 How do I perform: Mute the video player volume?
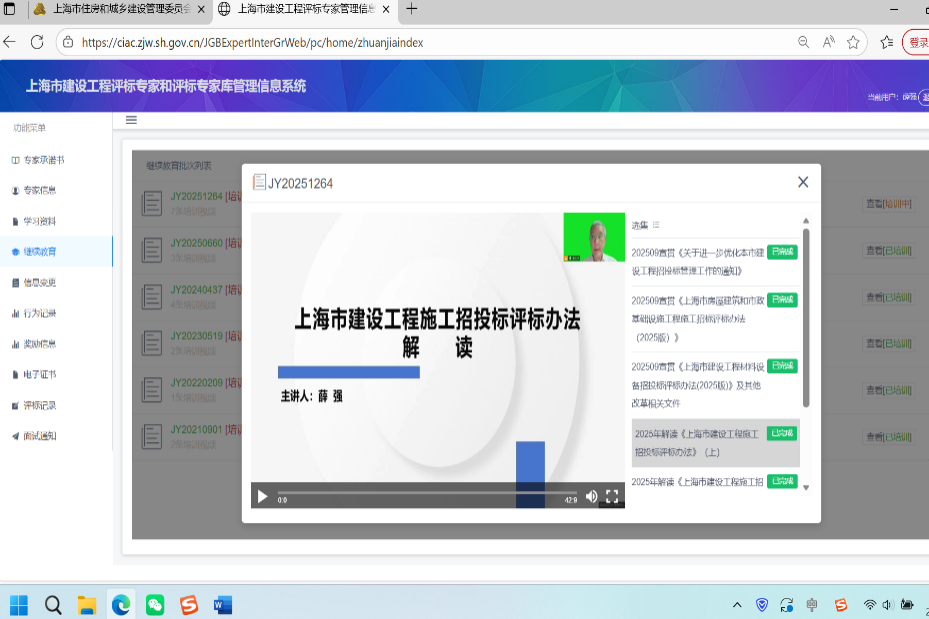591,497
